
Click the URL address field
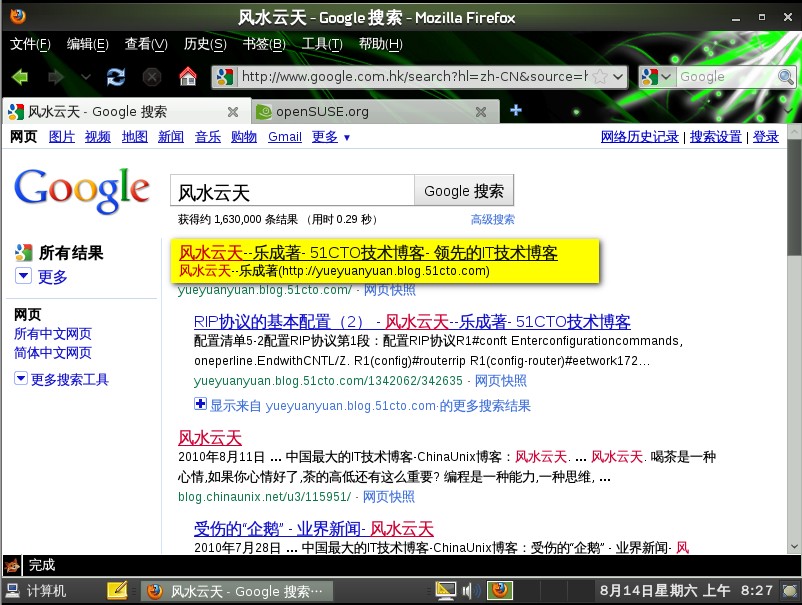(414, 77)
